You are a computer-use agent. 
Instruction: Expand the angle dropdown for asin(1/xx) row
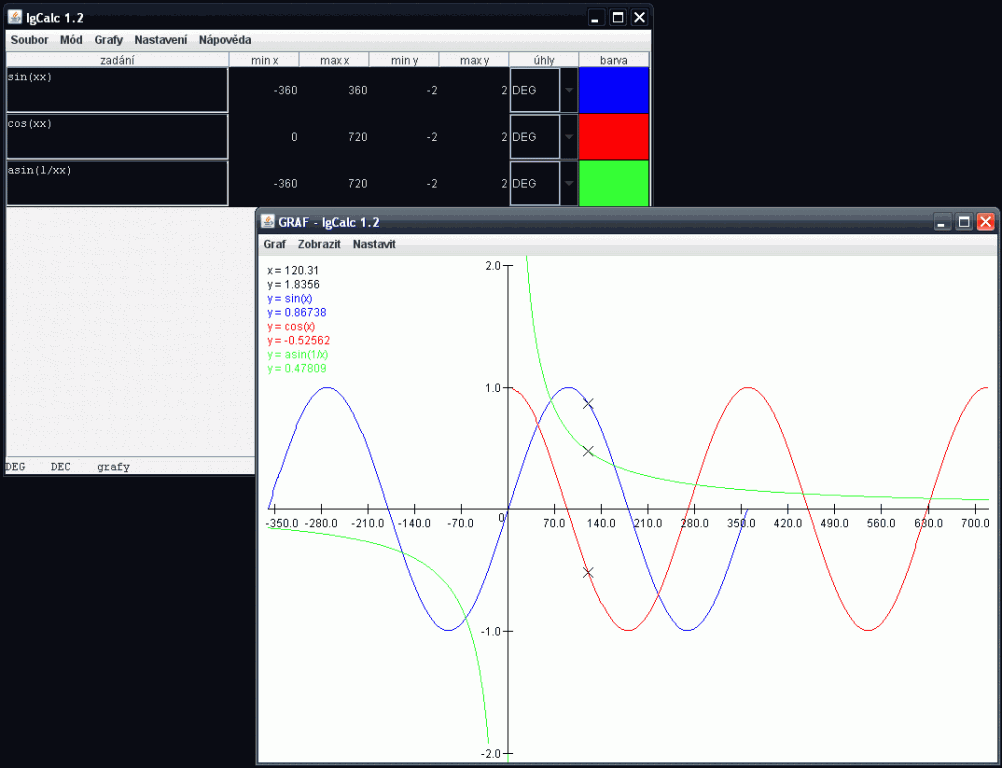569,183
